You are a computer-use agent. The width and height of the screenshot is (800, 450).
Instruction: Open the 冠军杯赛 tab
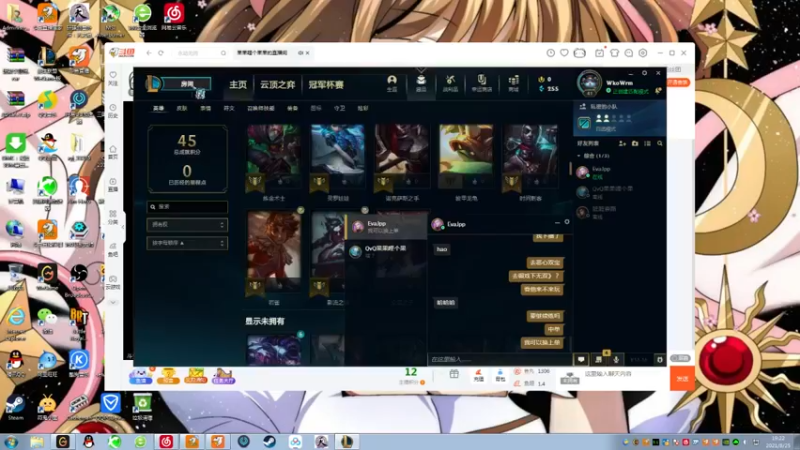pos(326,85)
